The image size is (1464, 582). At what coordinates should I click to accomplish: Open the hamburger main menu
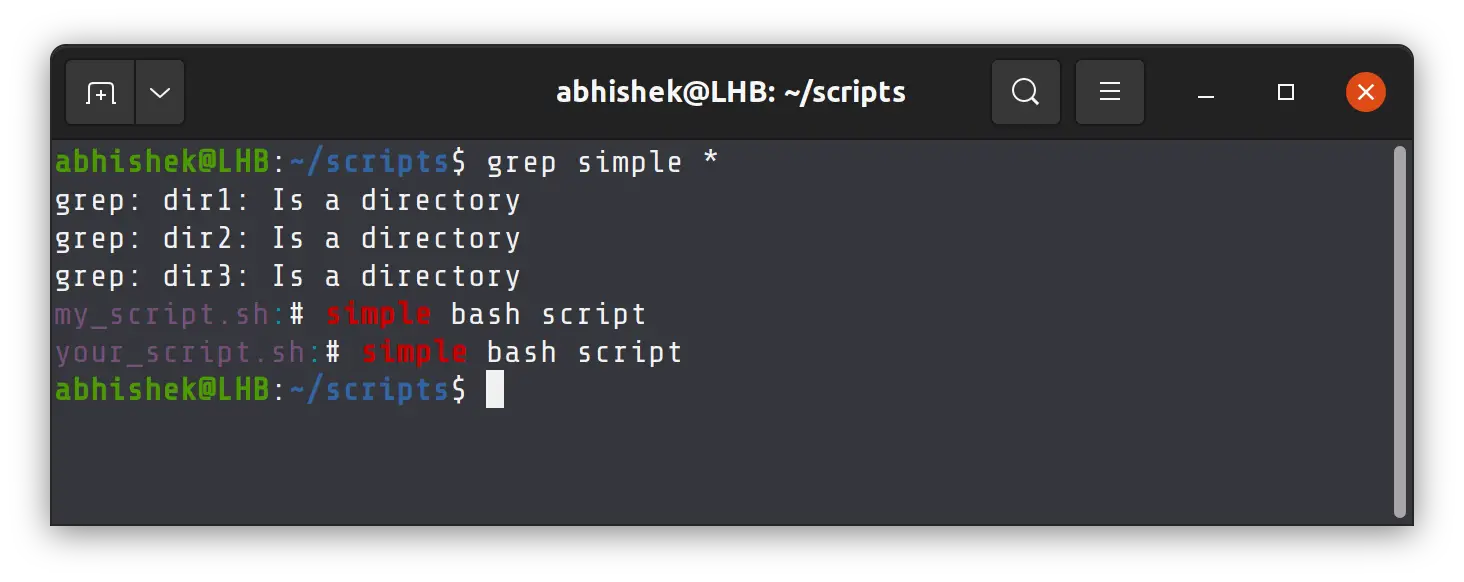click(x=1109, y=93)
